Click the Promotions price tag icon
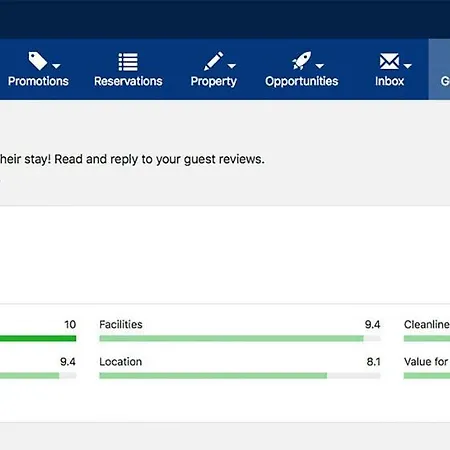This screenshot has height=450, width=450. 38,61
